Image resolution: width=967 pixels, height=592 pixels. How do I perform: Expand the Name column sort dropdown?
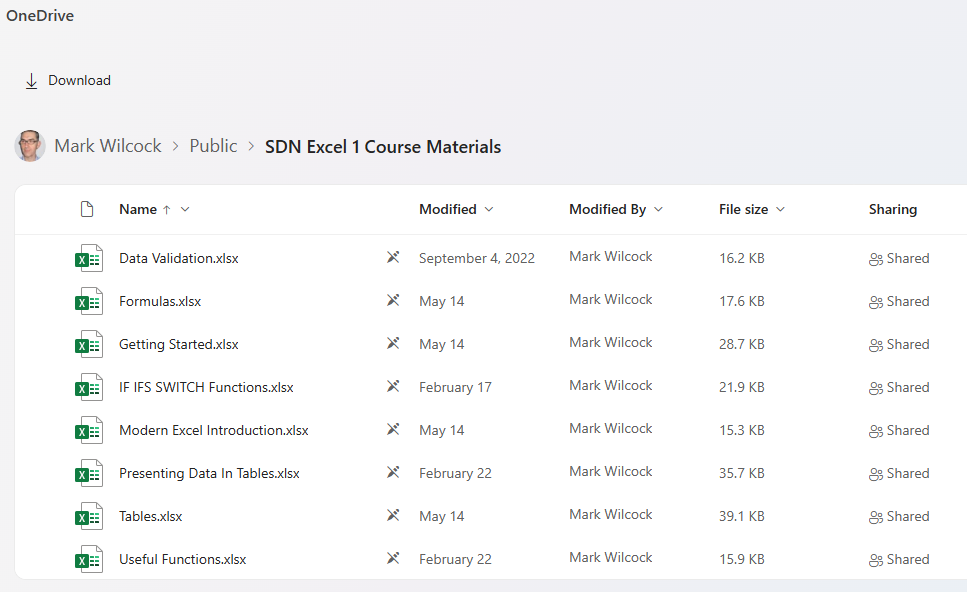185,209
